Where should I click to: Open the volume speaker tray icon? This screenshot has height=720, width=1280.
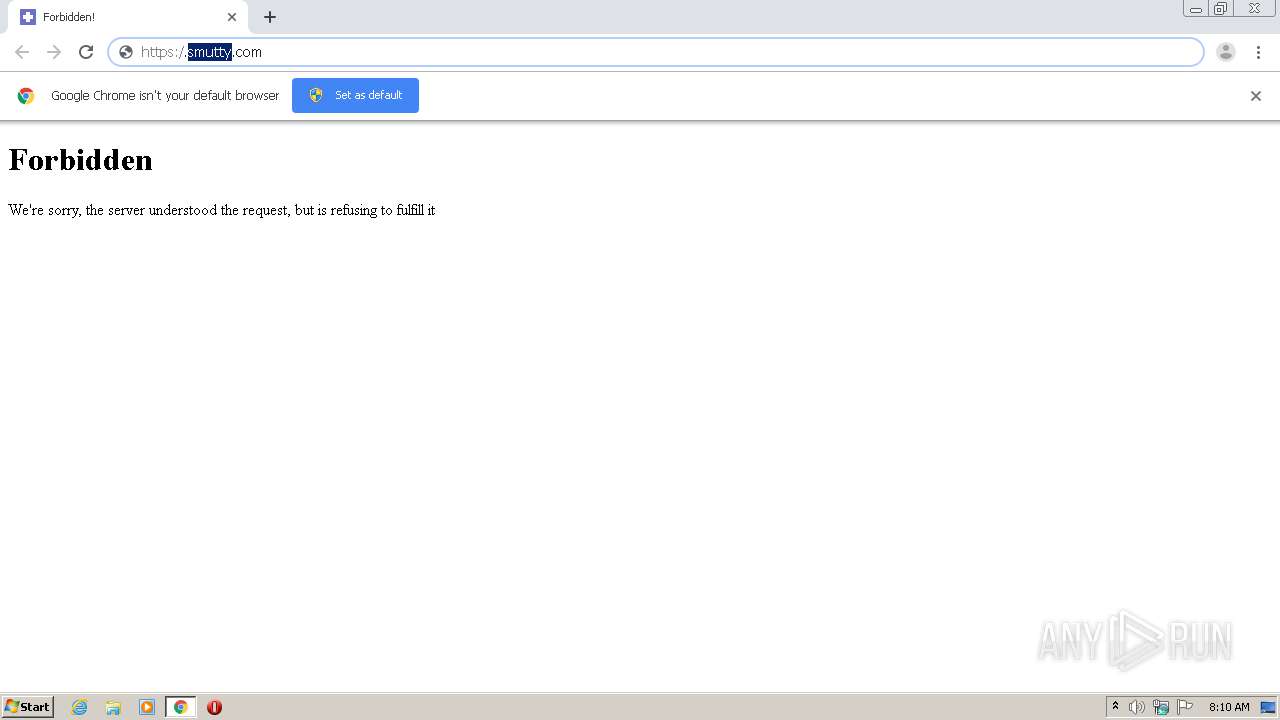coord(1137,707)
